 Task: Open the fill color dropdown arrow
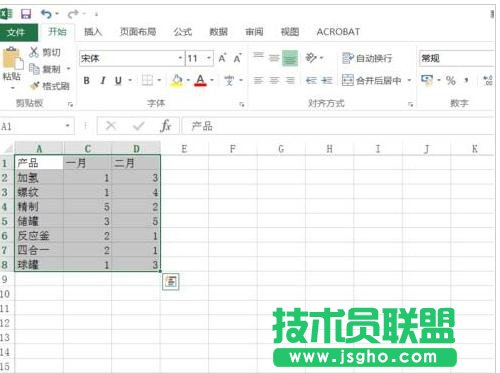pos(188,80)
